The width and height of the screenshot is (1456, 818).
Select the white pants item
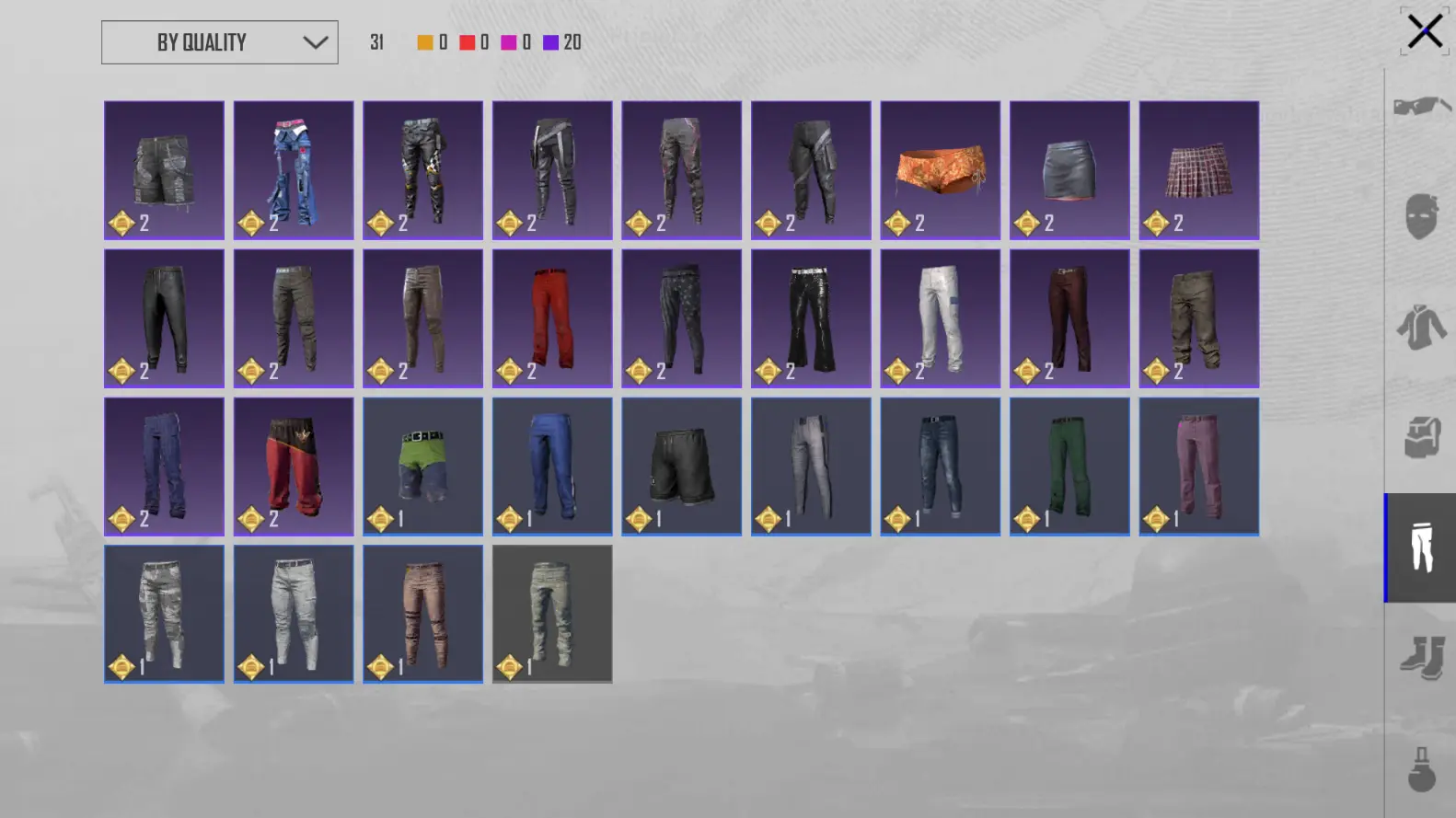[x=940, y=318]
